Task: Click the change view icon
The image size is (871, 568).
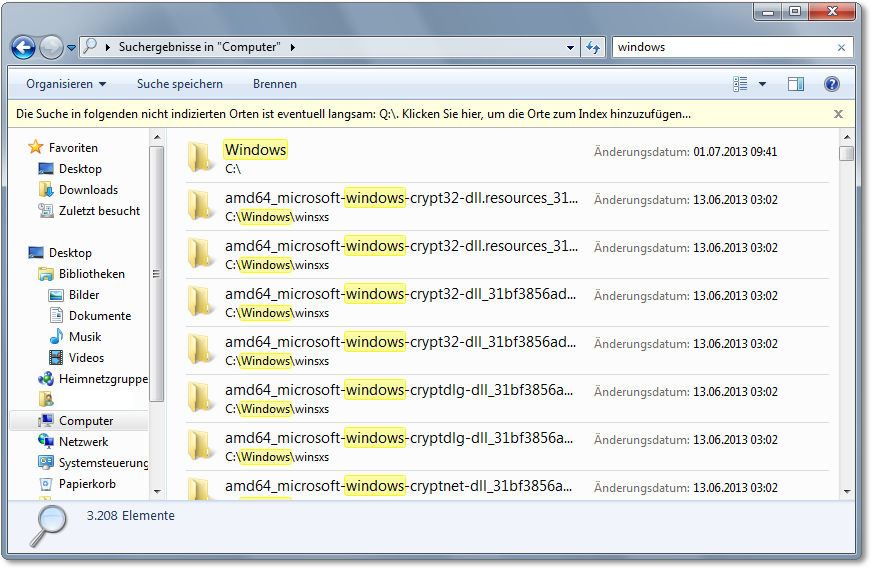Action: coord(741,84)
